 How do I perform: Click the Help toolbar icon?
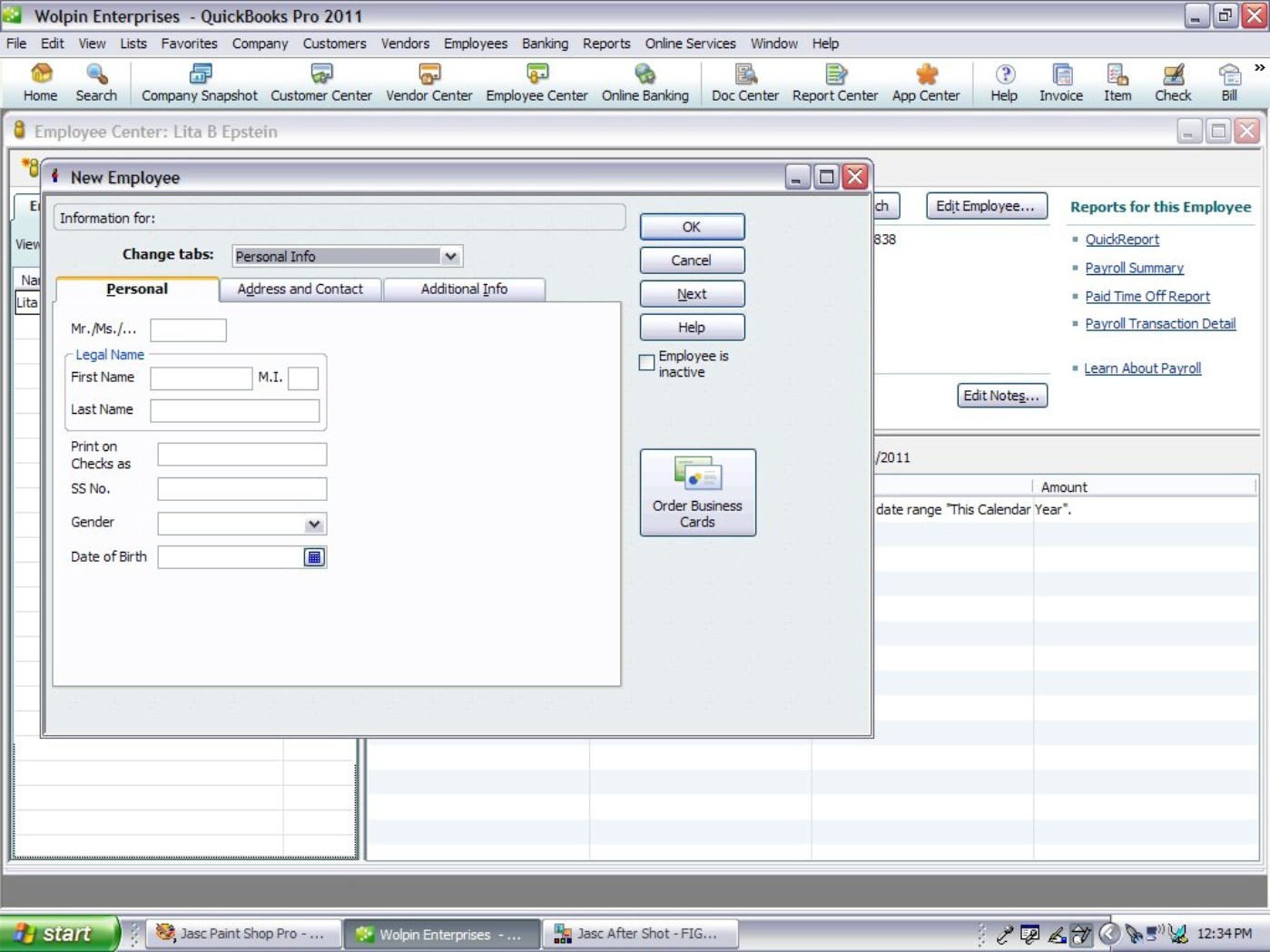pyautogui.click(x=1004, y=83)
